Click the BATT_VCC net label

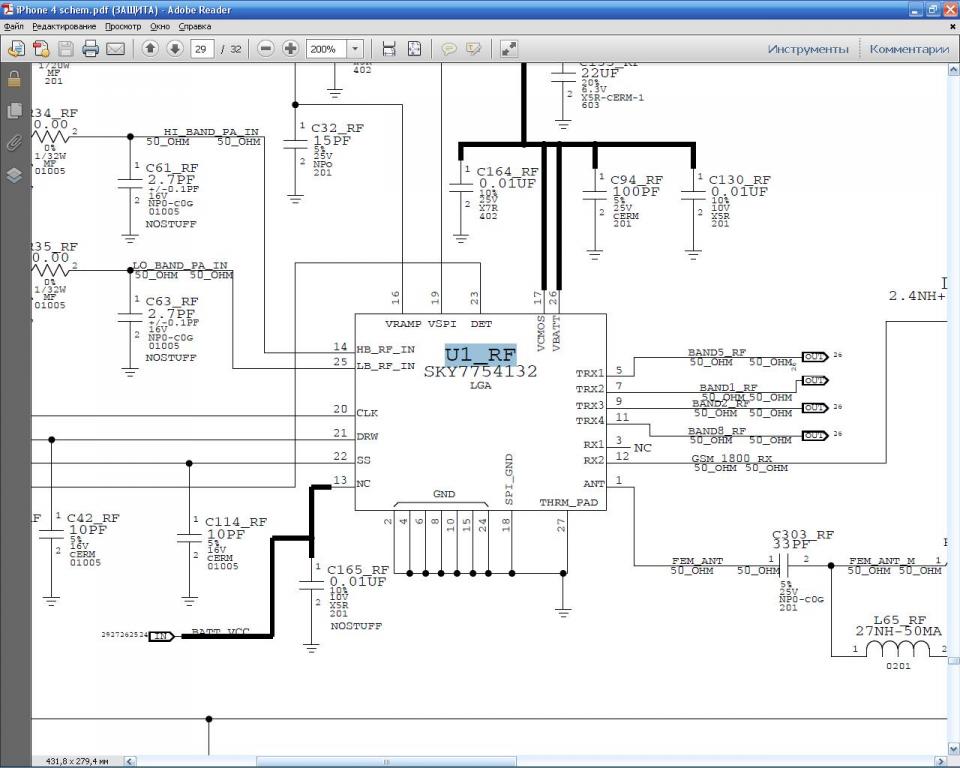click(220, 631)
